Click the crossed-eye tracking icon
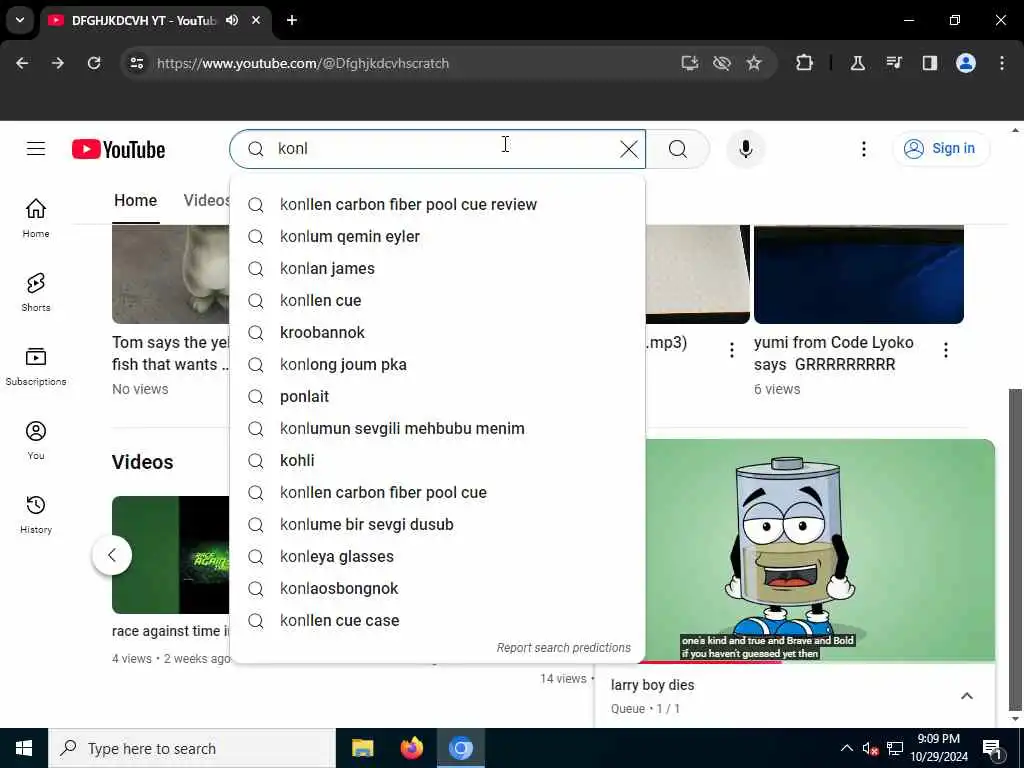The image size is (1024, 768). (x=722, y=63)
